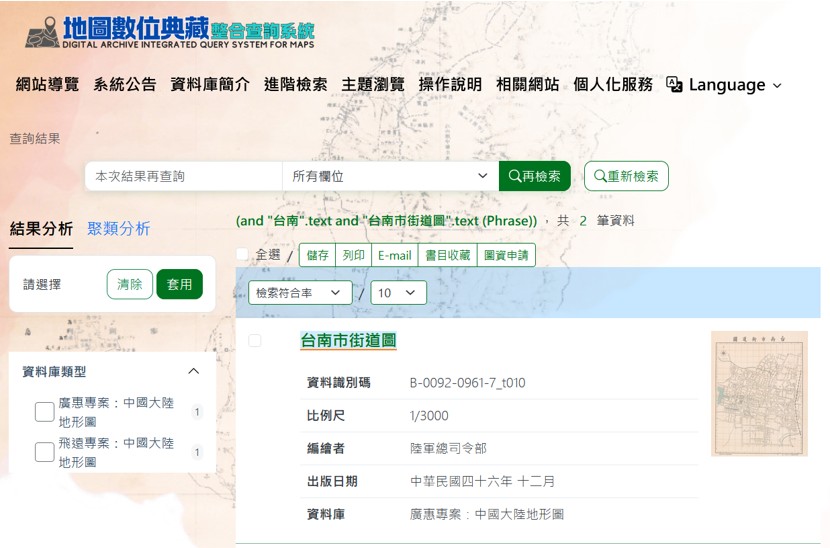Click the 儲存 save toolbar button

[x=317, y=255]
